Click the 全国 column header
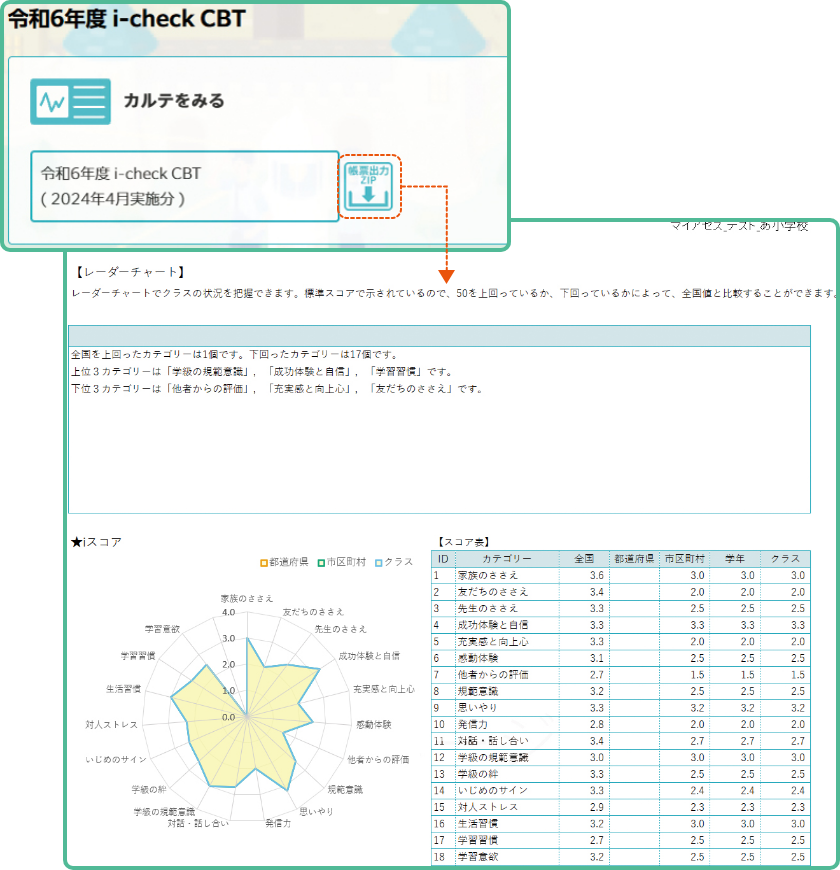840x870 pixels. tap(584, 559)
